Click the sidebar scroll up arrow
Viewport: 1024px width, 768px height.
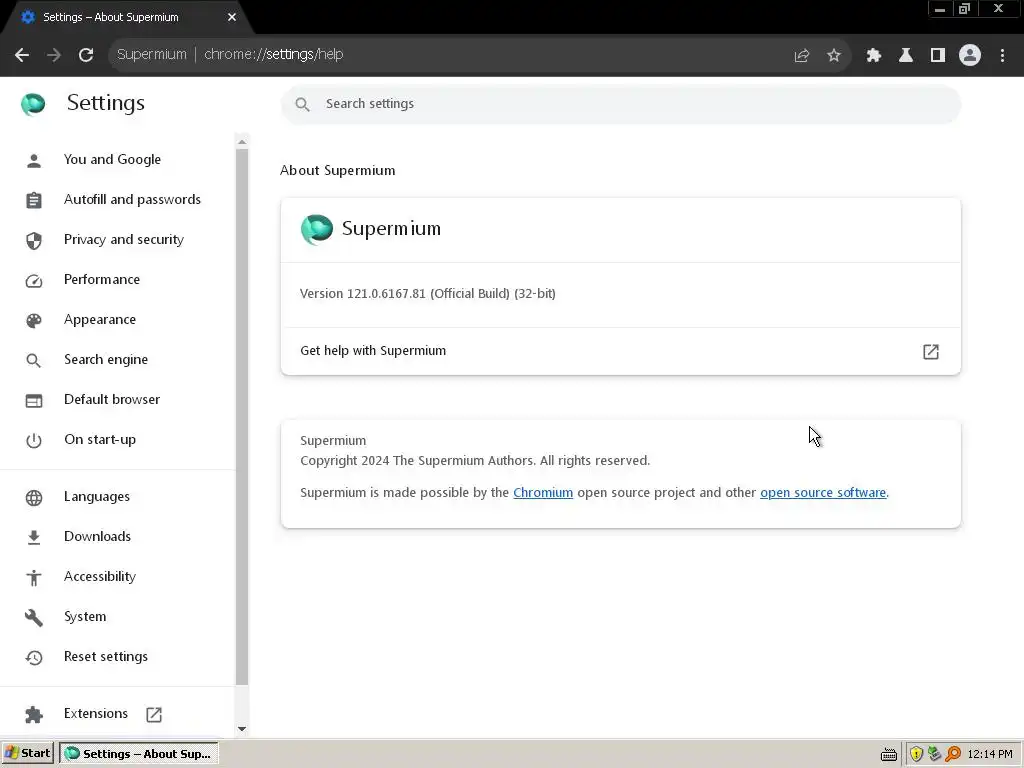[x=242, y=142]
